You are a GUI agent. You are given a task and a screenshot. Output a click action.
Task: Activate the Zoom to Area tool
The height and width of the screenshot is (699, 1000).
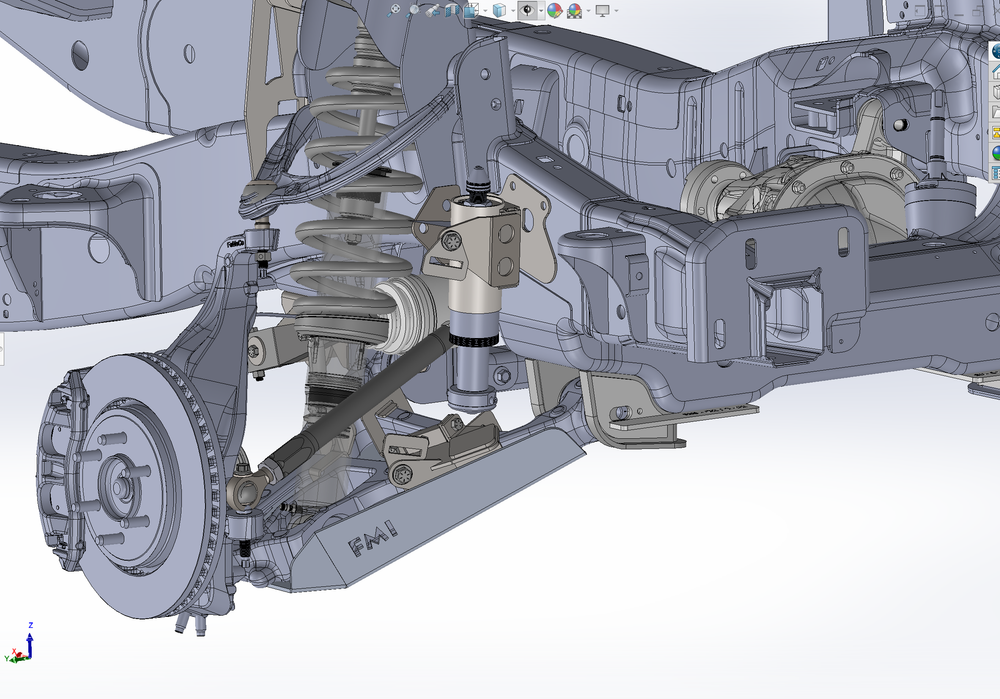click(414, 10)
